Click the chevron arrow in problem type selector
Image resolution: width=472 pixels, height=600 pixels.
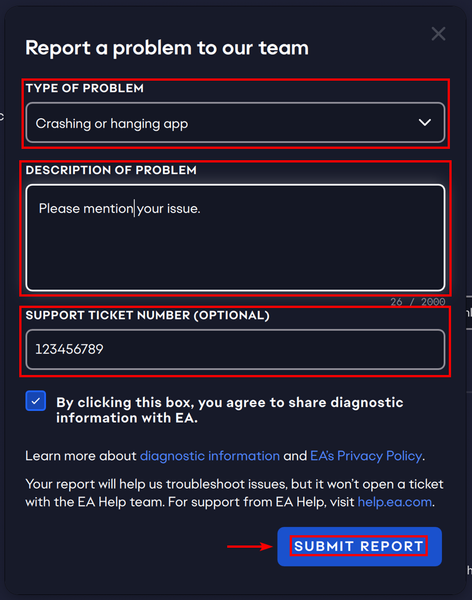tap(425, 123)
